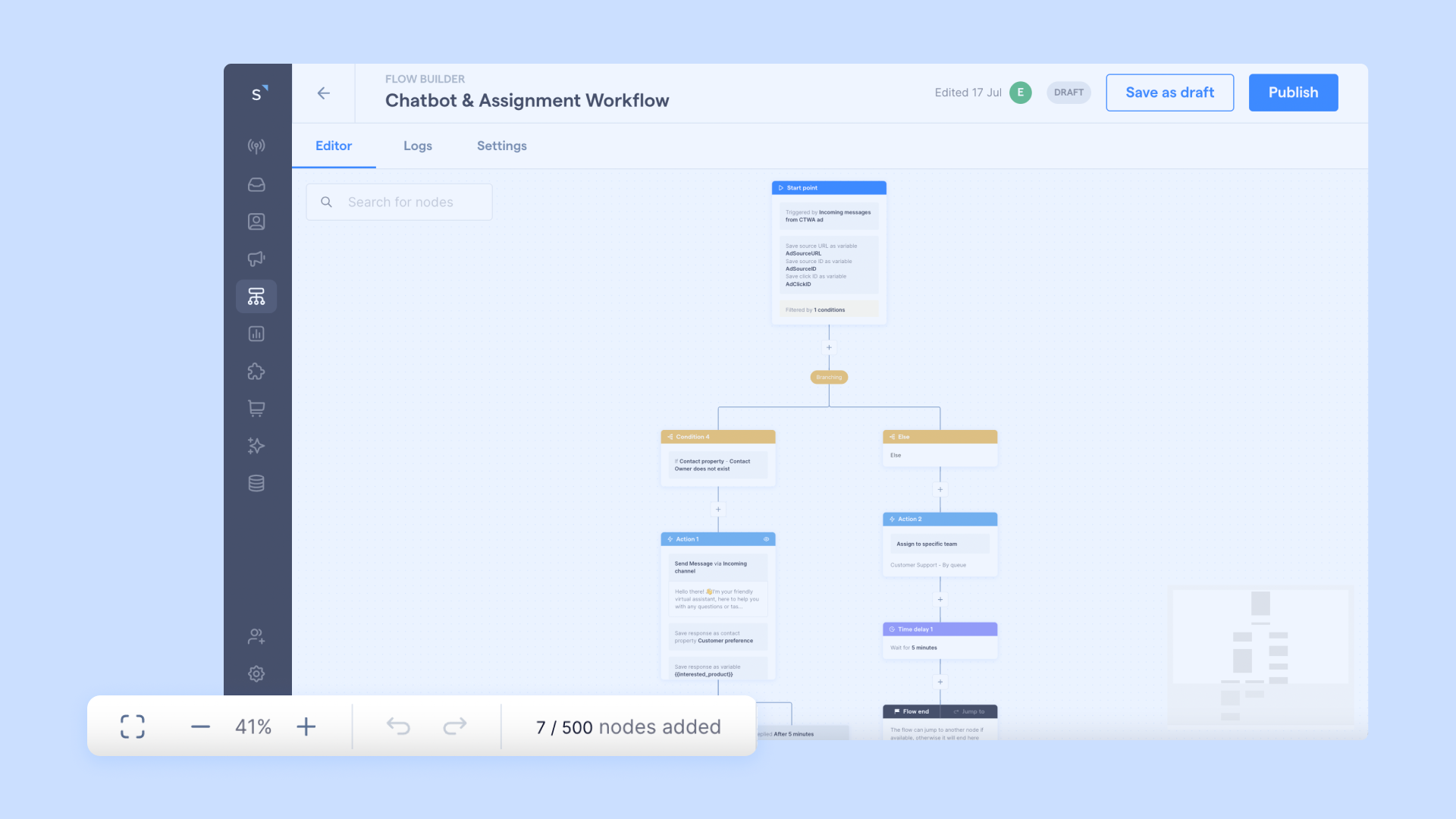Click the analytics/reports icon in sidebar
1456x819 pixels.
(x=256, y=333)
